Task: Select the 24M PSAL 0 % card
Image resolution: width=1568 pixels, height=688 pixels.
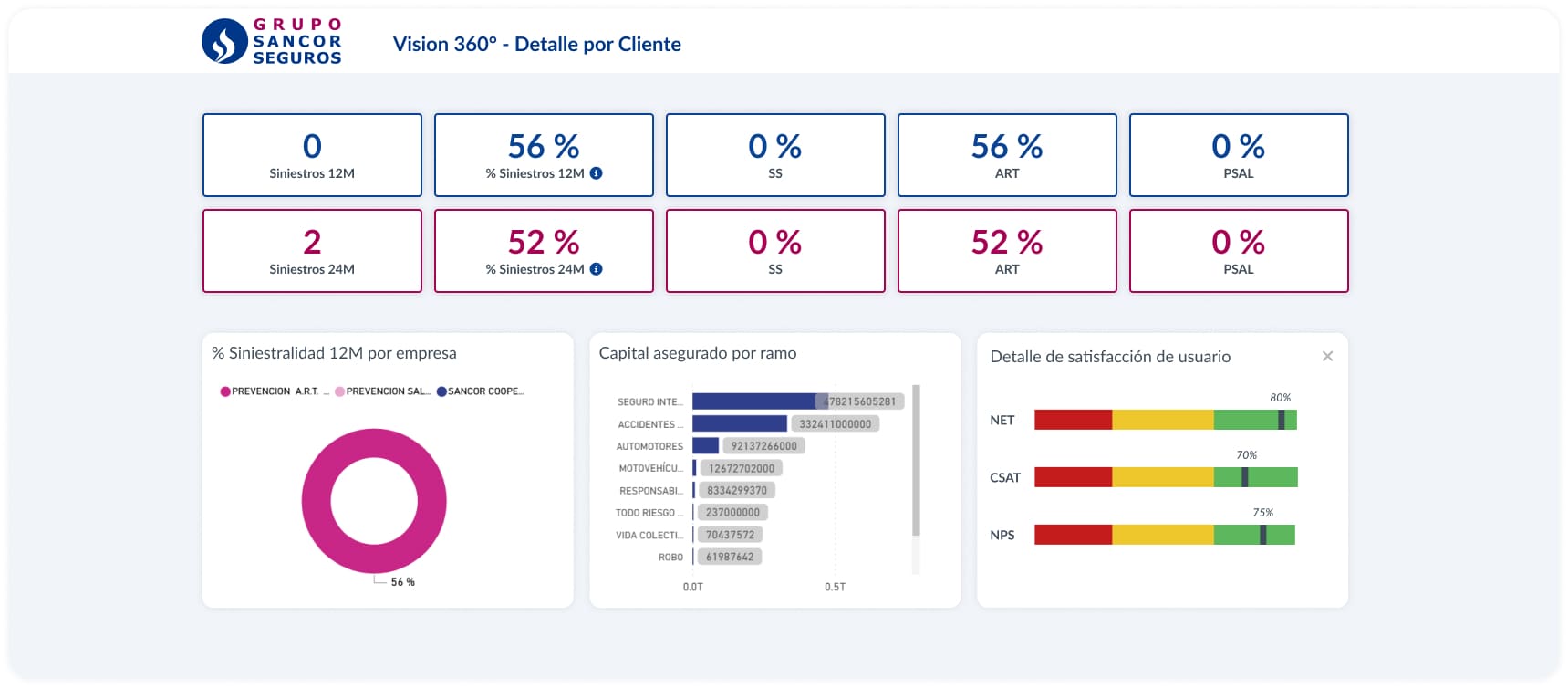Action: (1239, 251)
